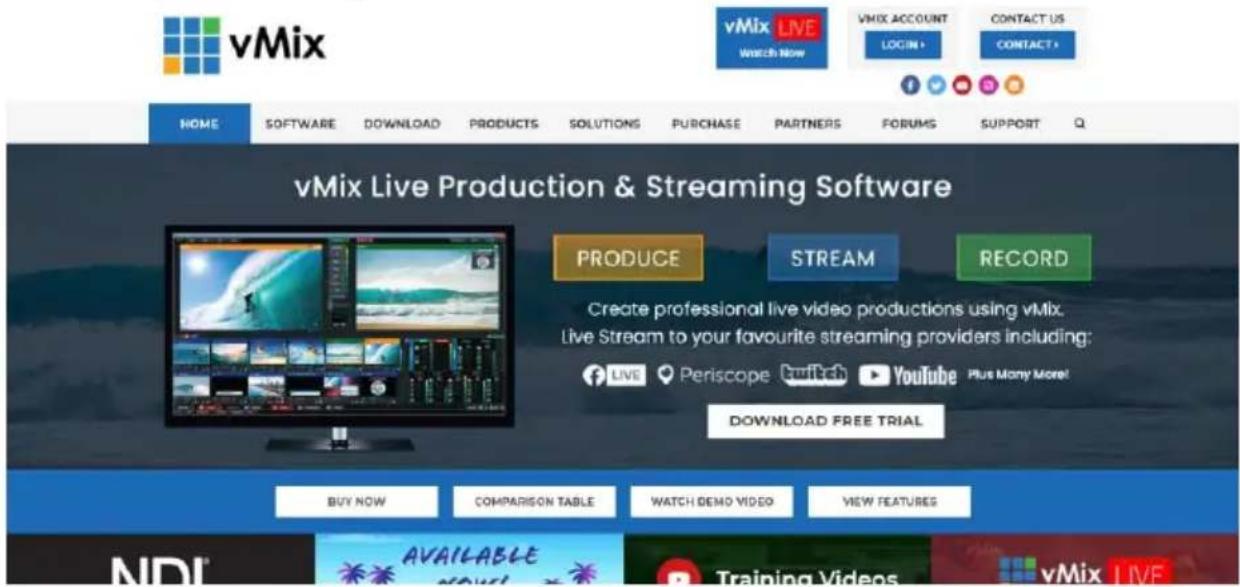
Task: Open the FORUMS menu item
Action: coord(909,124)
